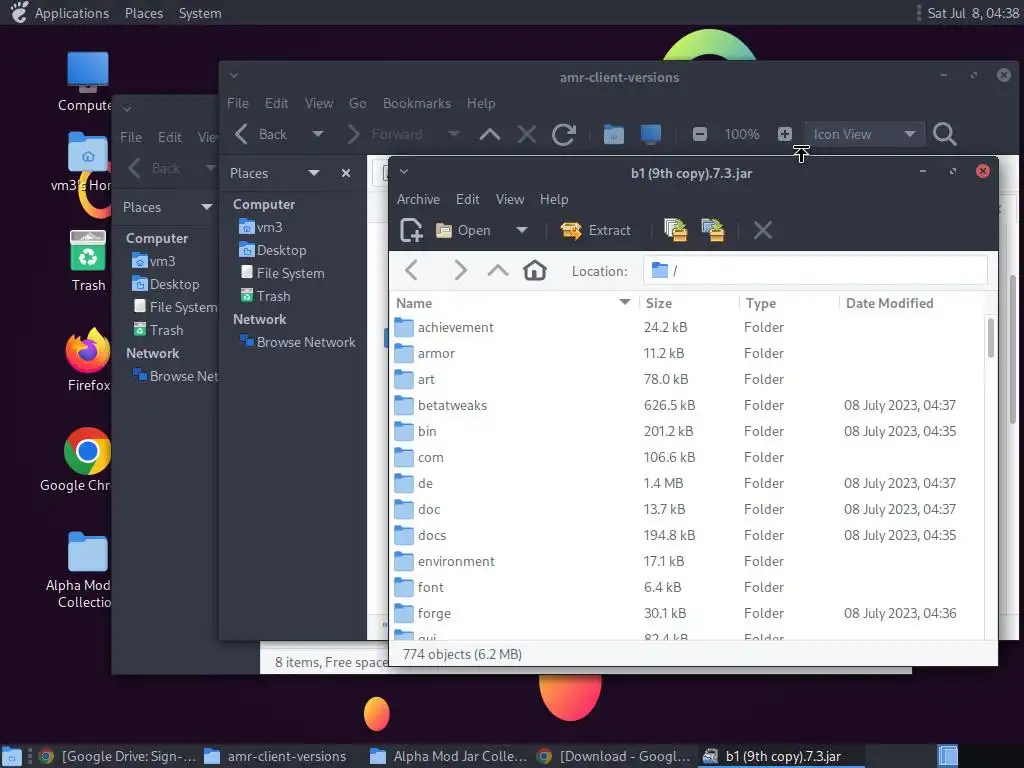
Task: Open the System menu in the top panel
Action: pos(200,13)
